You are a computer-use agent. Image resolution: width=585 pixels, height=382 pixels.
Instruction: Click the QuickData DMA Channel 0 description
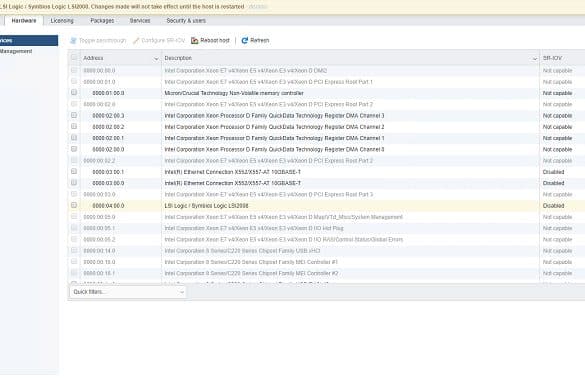pos(274,149)
